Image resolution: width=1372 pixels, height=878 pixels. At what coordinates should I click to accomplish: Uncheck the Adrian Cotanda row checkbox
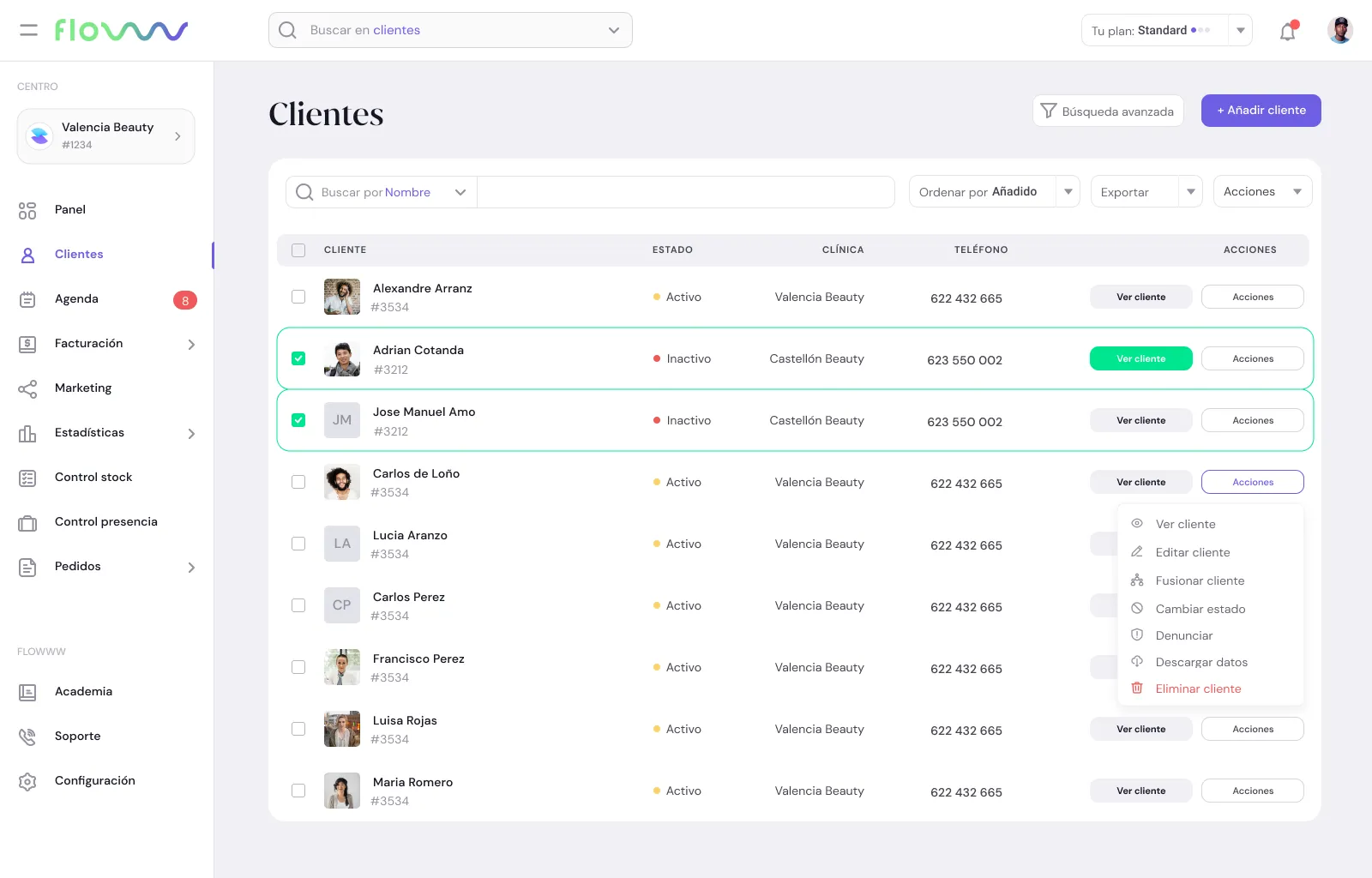[298, 358]
